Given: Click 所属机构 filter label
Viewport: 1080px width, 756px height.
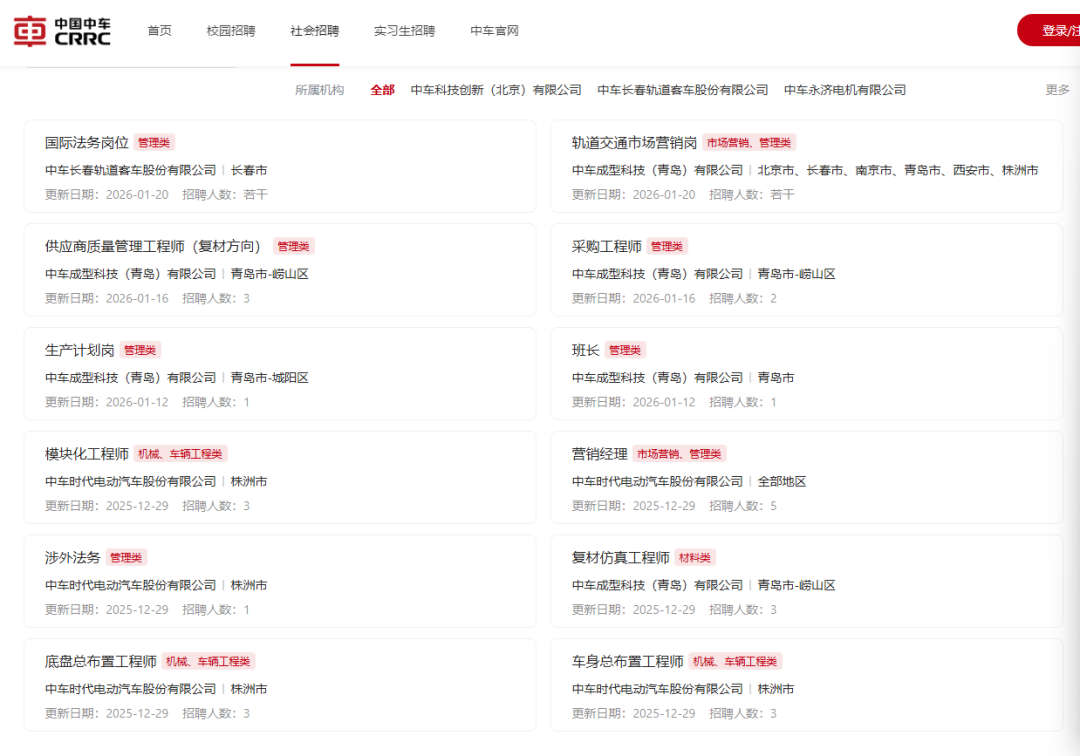Looking at the screenshot, I should 320,90.
